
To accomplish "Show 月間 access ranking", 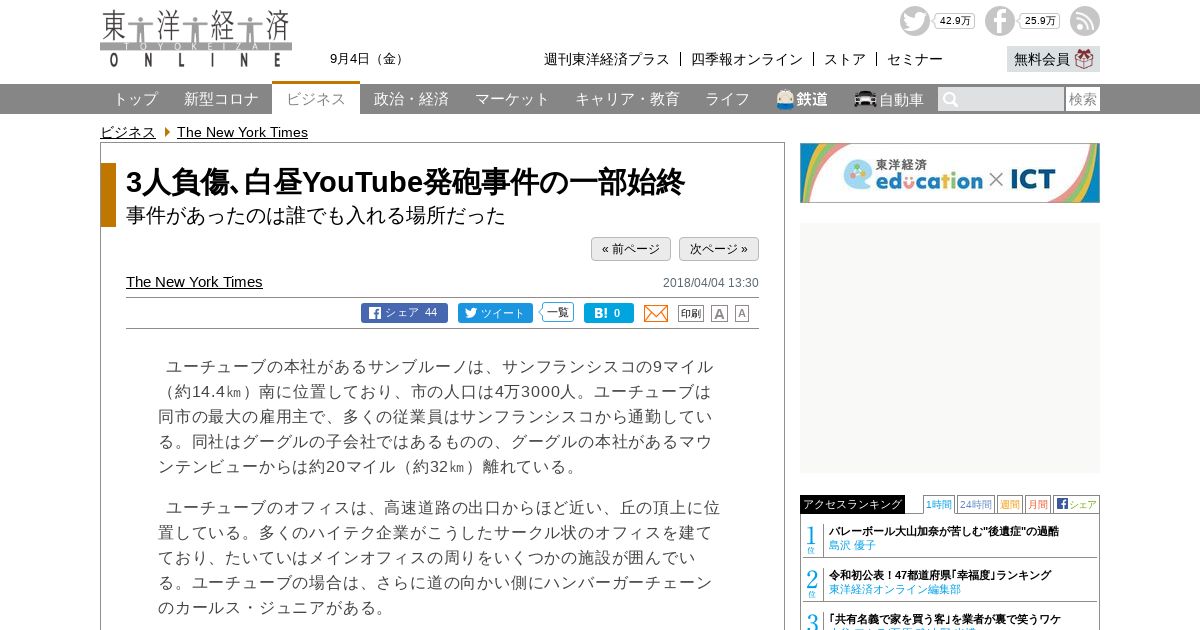I will click(x=1038, y=504).
